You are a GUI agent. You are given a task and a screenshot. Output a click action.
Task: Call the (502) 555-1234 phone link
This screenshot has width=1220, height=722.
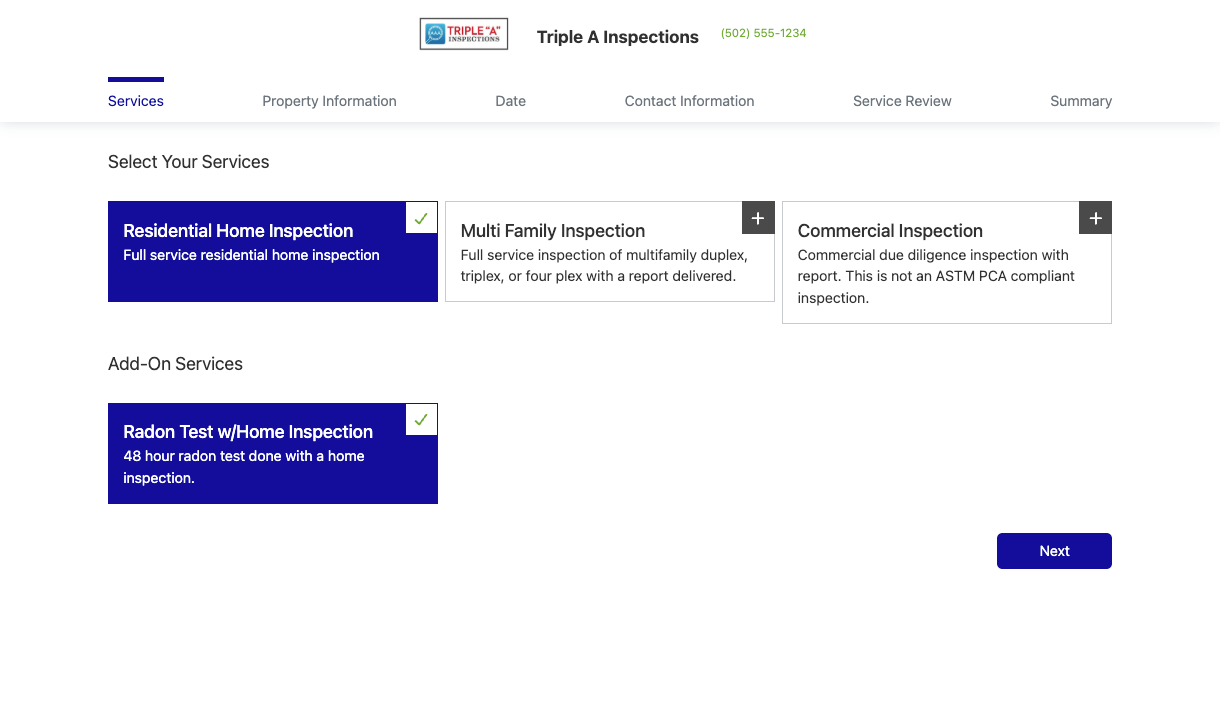pyautogui.click(x=763, y=33)
